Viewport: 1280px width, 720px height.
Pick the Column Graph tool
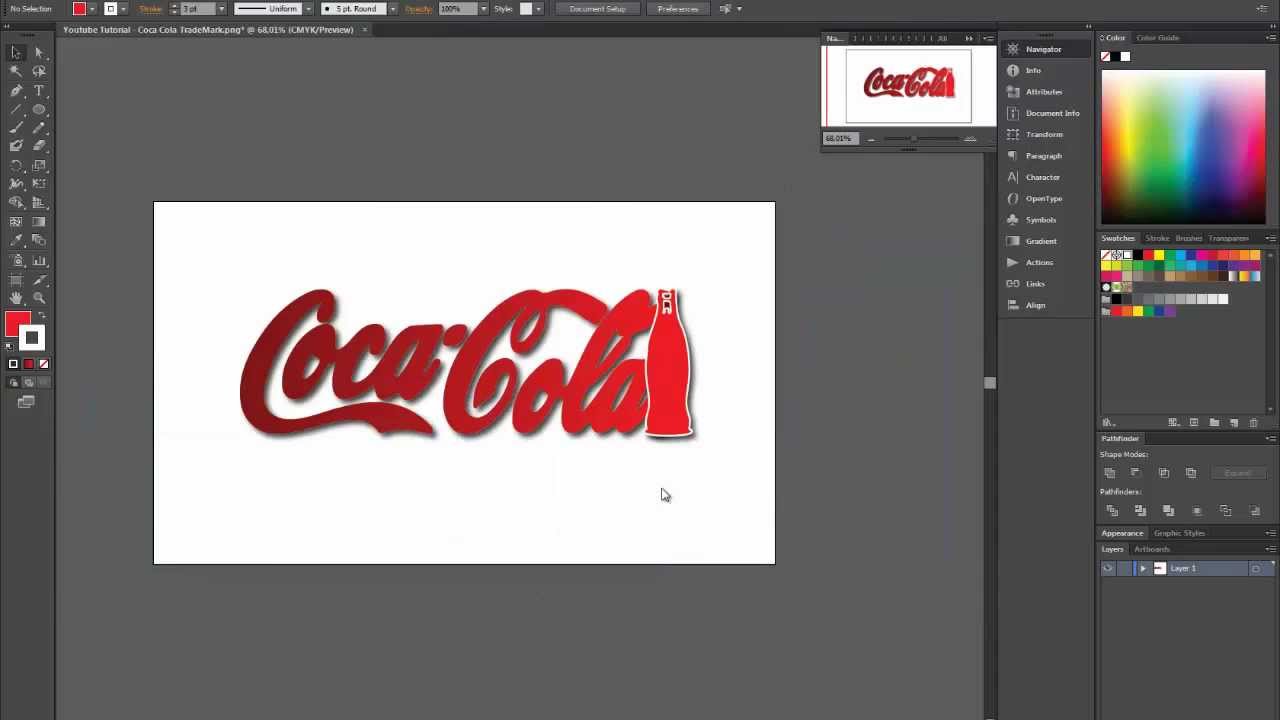point(39,260)
